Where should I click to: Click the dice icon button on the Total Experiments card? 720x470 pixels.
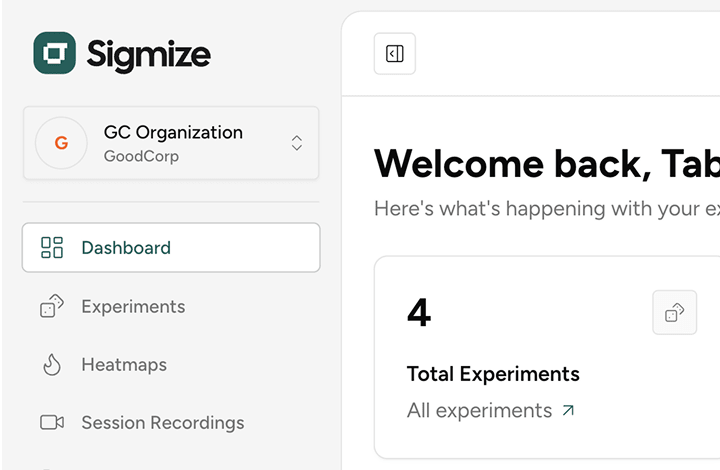click(x=675, y=313)
